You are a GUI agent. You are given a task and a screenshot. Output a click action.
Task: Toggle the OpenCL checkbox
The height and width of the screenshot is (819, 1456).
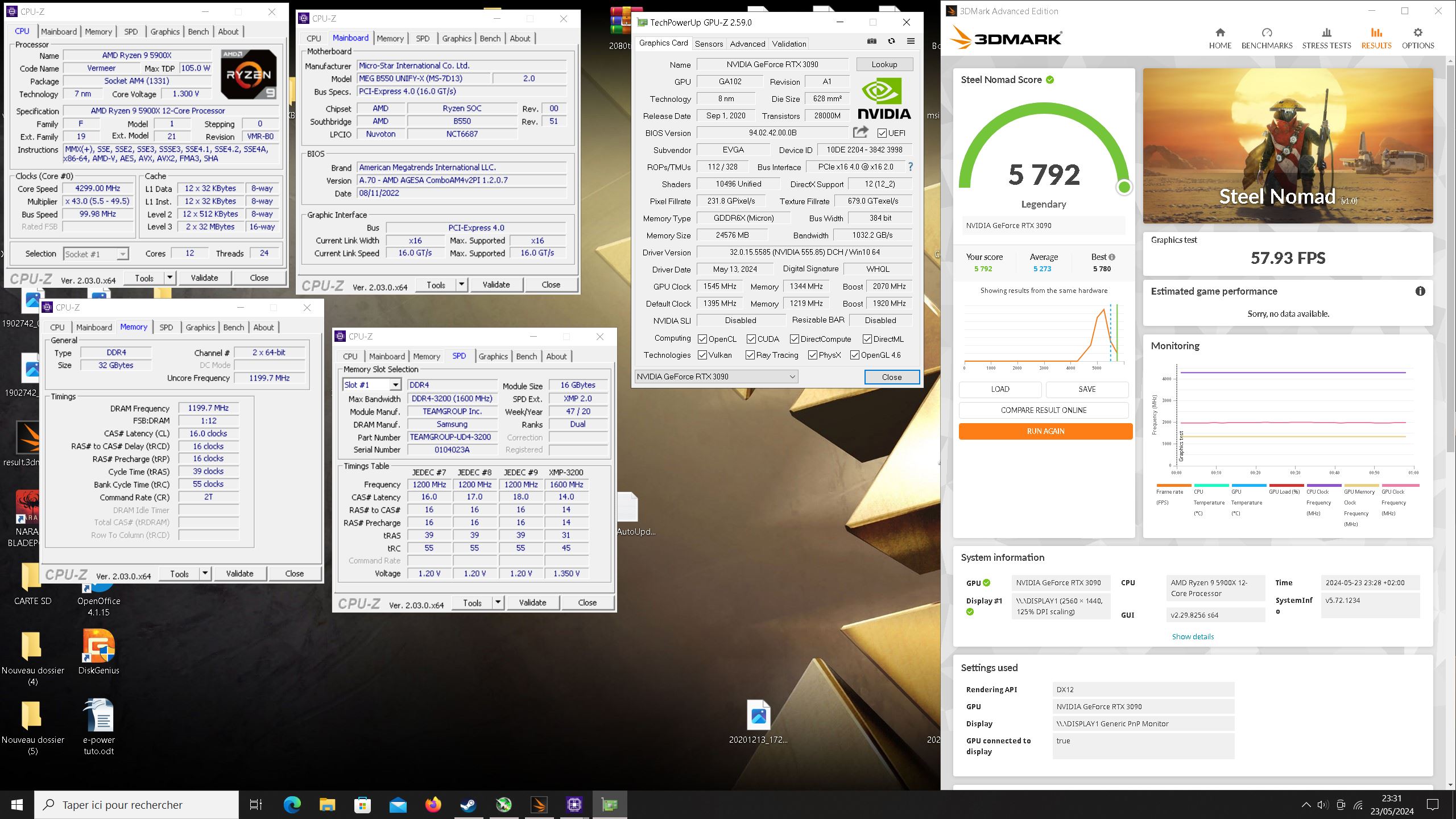[702, 339]
